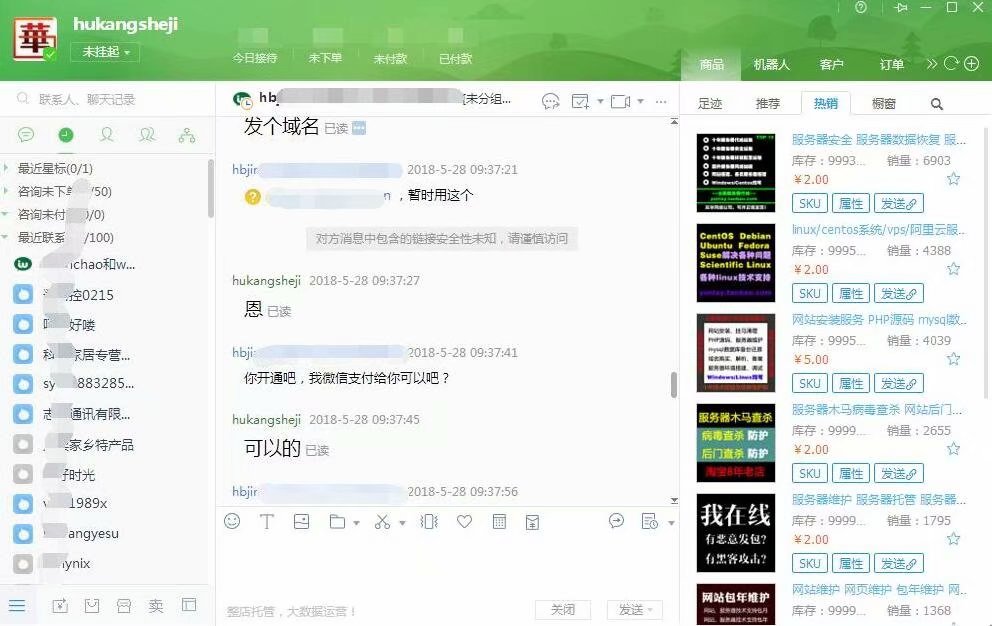Image resolution: width=992 pixels, height=626 pixels.
Task: Open the mail envelope icon at bottom
Action: pos(92,606)
